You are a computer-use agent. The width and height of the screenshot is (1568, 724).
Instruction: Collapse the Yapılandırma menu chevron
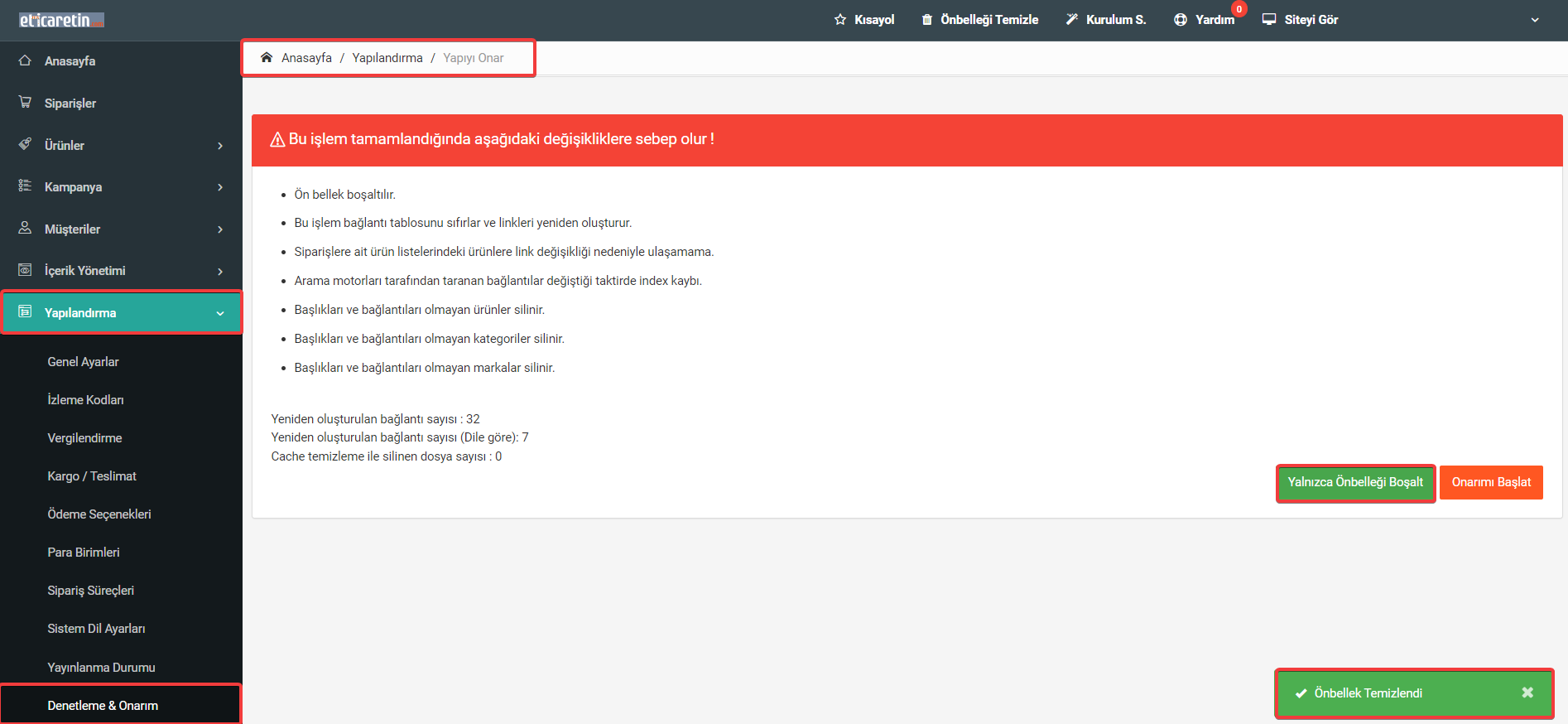tap(220, 313)
